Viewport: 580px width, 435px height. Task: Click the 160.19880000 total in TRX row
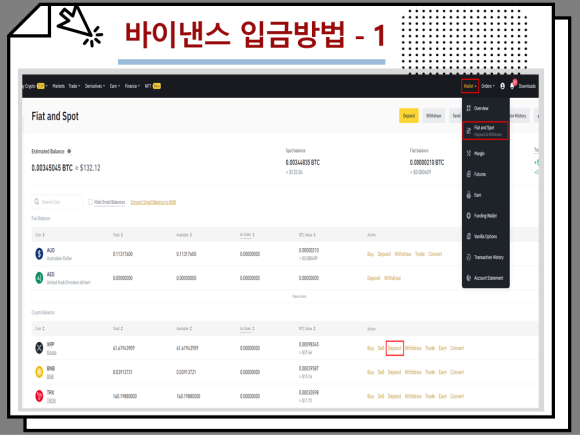(x=125, y=396)
